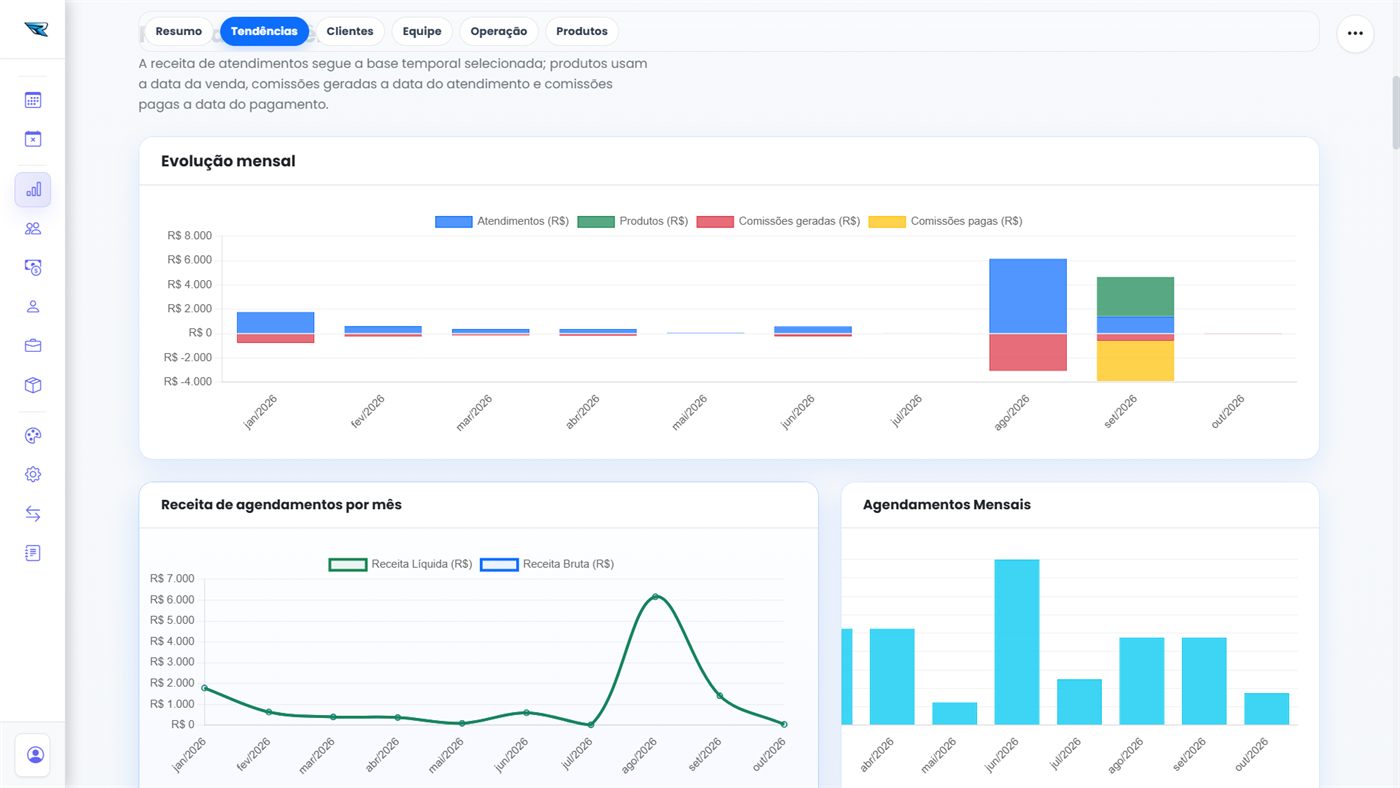Select the Tendências tab
Image resolution: width=1400 pixels, height=788 pixels.
[x=264, y=32]
